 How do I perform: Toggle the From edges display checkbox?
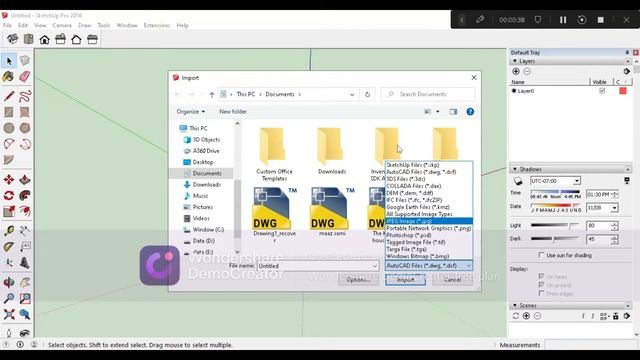point(541,293)
